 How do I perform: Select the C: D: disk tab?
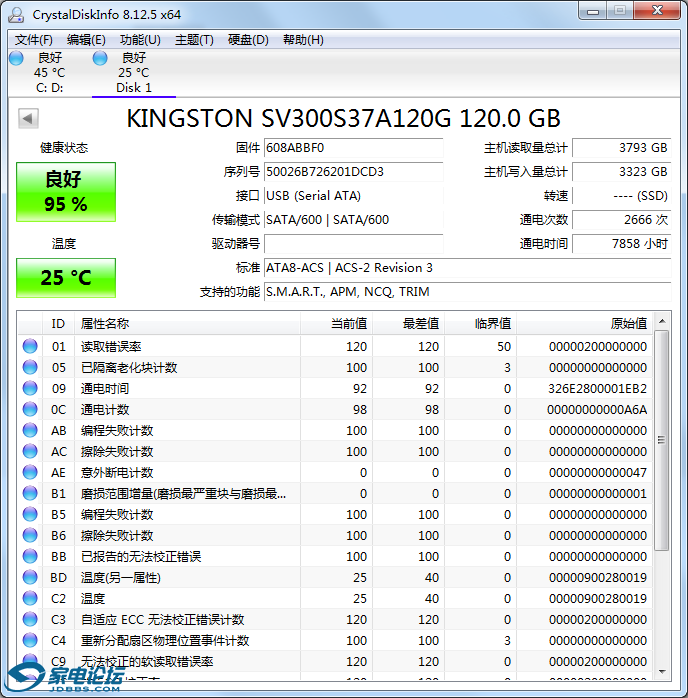point(49,73)
